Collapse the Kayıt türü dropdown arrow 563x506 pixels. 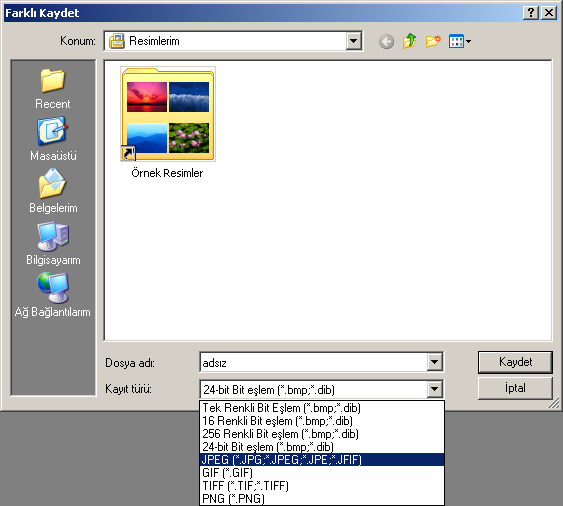tap(434, 389)
